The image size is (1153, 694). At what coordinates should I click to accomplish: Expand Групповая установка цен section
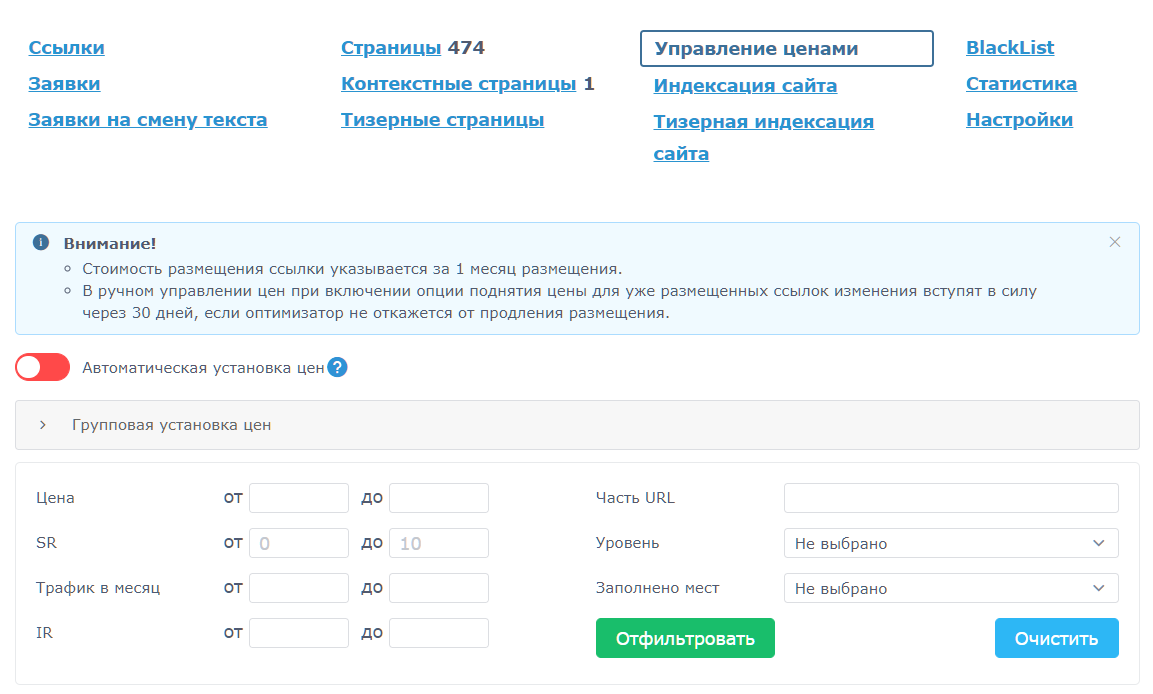click(577, 425)
